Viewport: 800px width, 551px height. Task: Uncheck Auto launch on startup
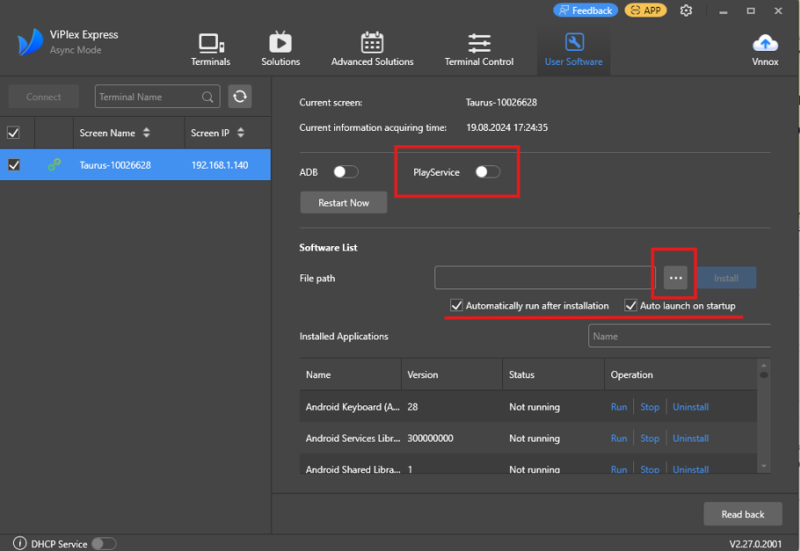coord(631,305)
